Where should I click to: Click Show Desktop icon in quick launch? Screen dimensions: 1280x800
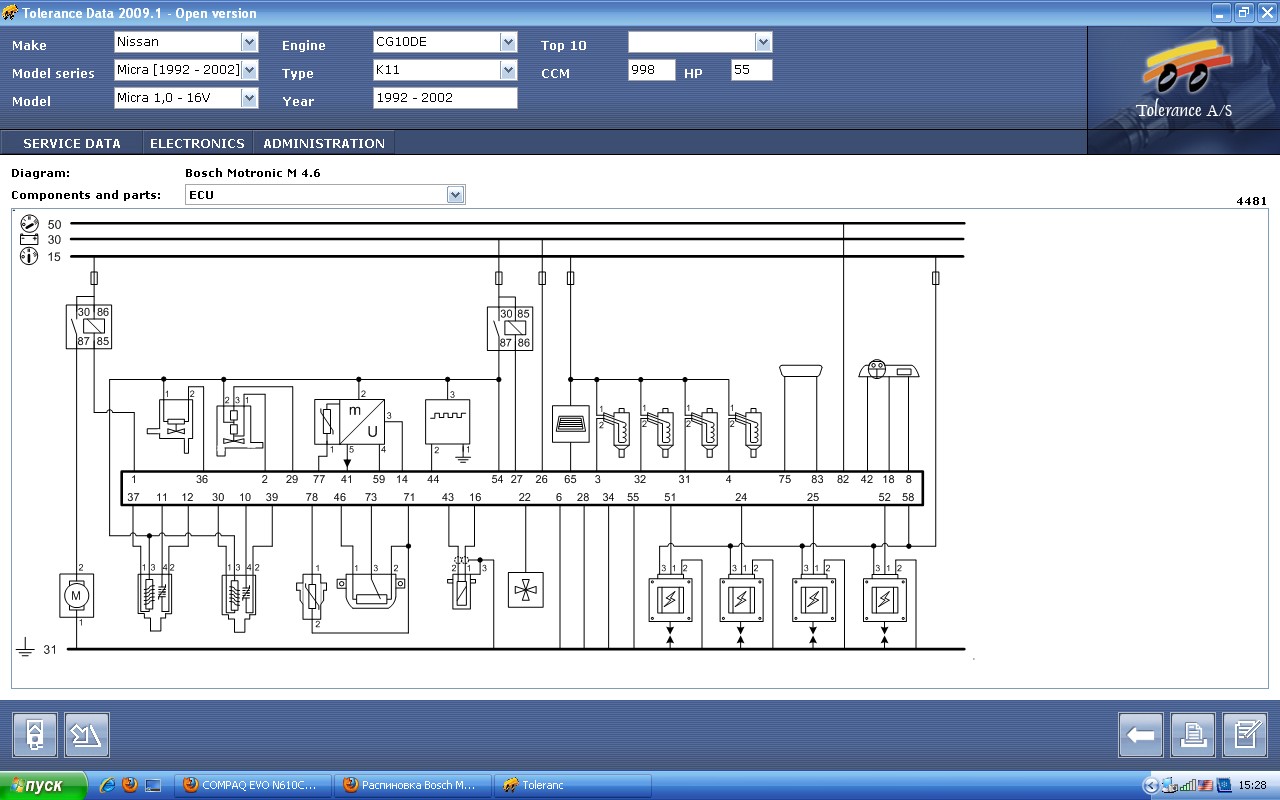click(x=153, y=785)
